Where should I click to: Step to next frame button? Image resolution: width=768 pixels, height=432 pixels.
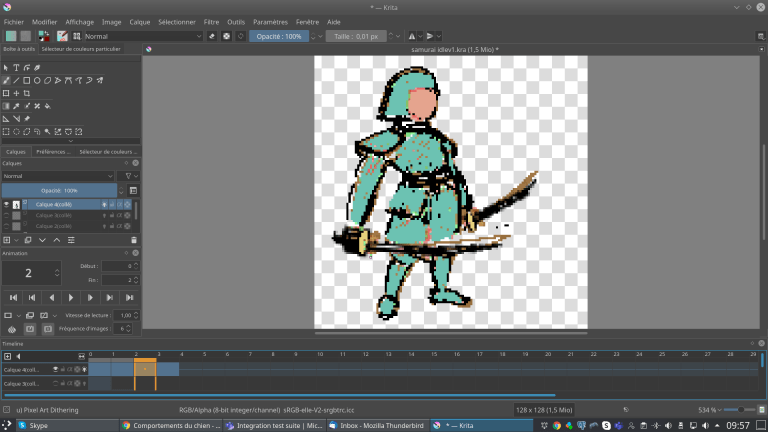(90, 298)
